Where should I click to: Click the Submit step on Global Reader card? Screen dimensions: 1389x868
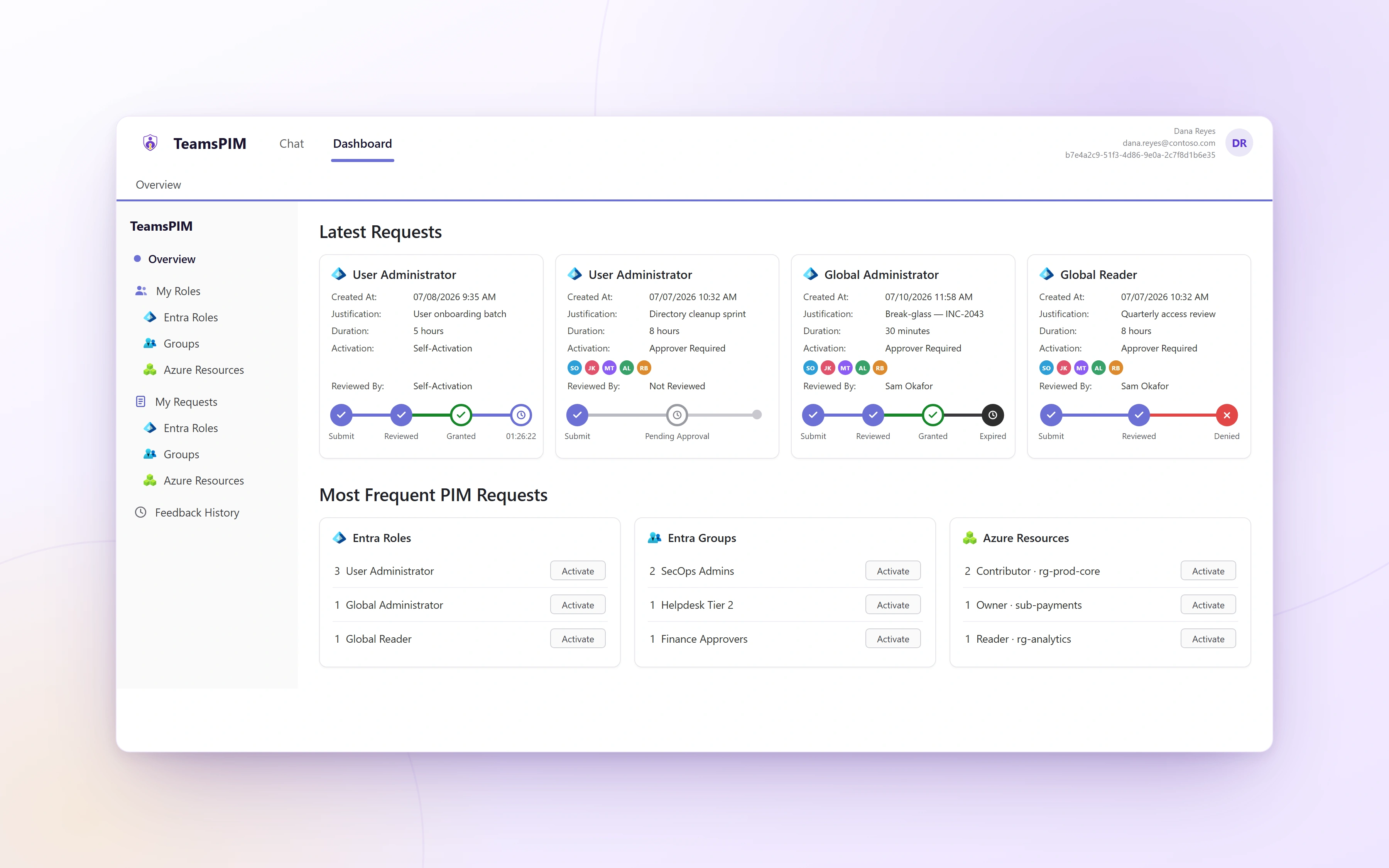[1050, 415]
